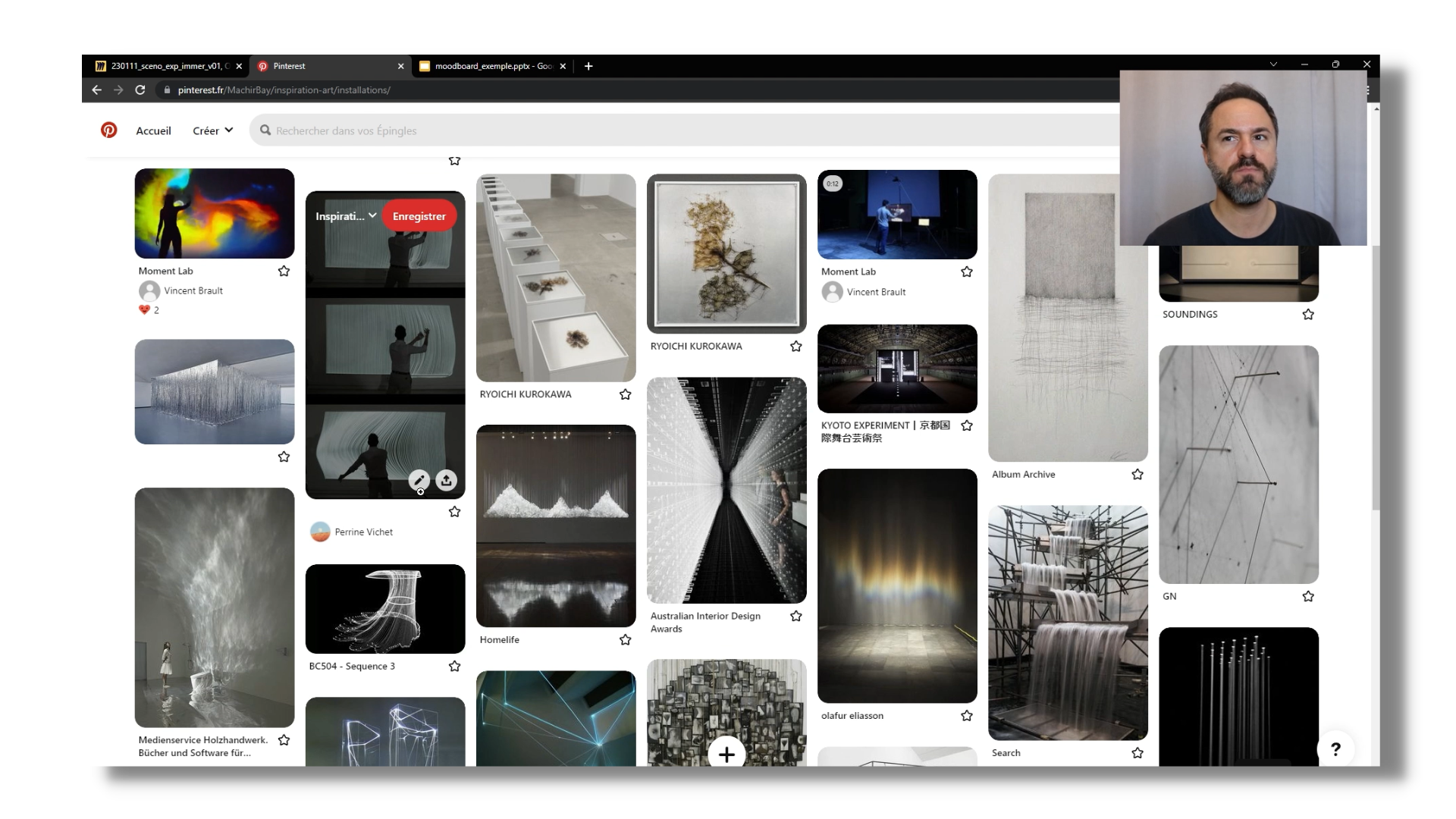
Task: Star the Homelife pin
Action: tap(625, 640)
